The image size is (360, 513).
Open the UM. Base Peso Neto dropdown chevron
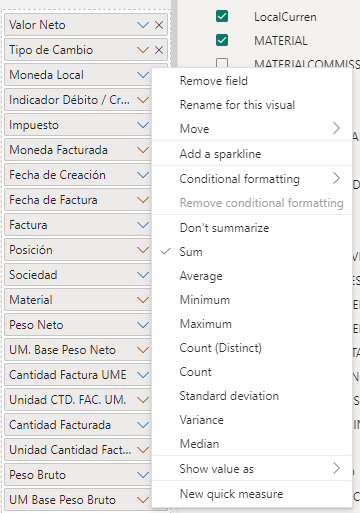143,350
